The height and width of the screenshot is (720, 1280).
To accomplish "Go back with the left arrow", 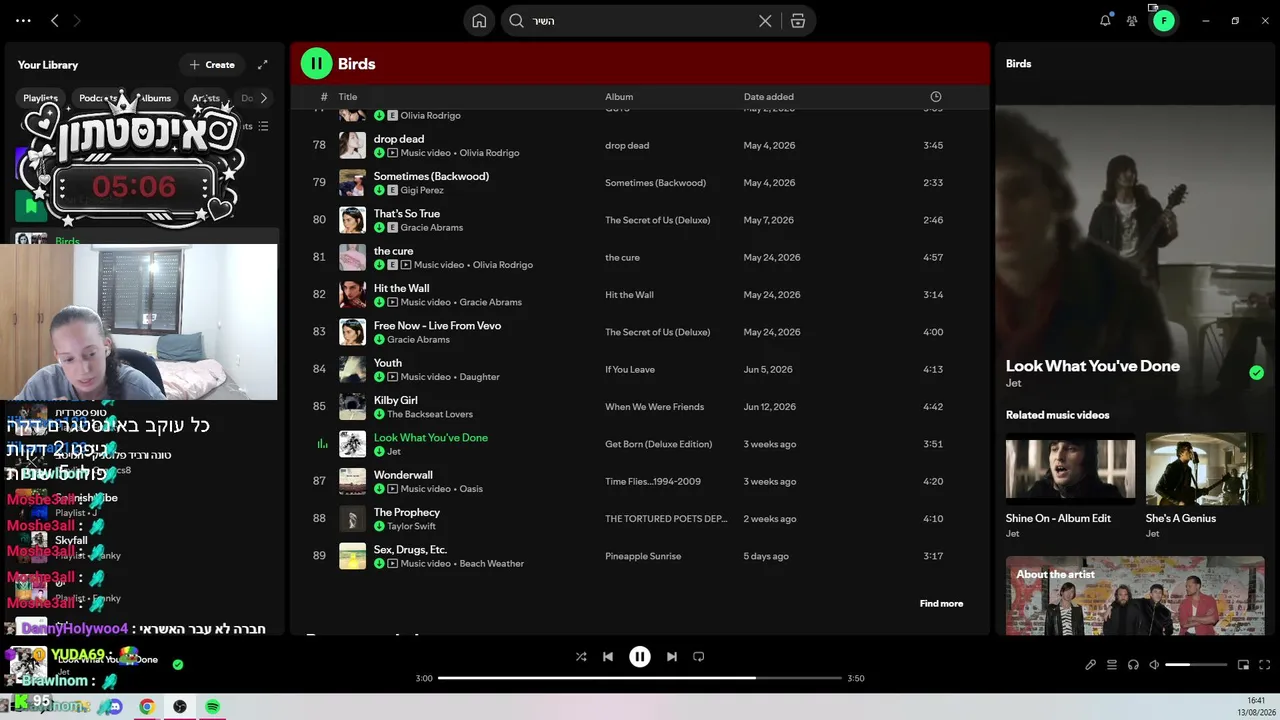I will tap(55, 20).
